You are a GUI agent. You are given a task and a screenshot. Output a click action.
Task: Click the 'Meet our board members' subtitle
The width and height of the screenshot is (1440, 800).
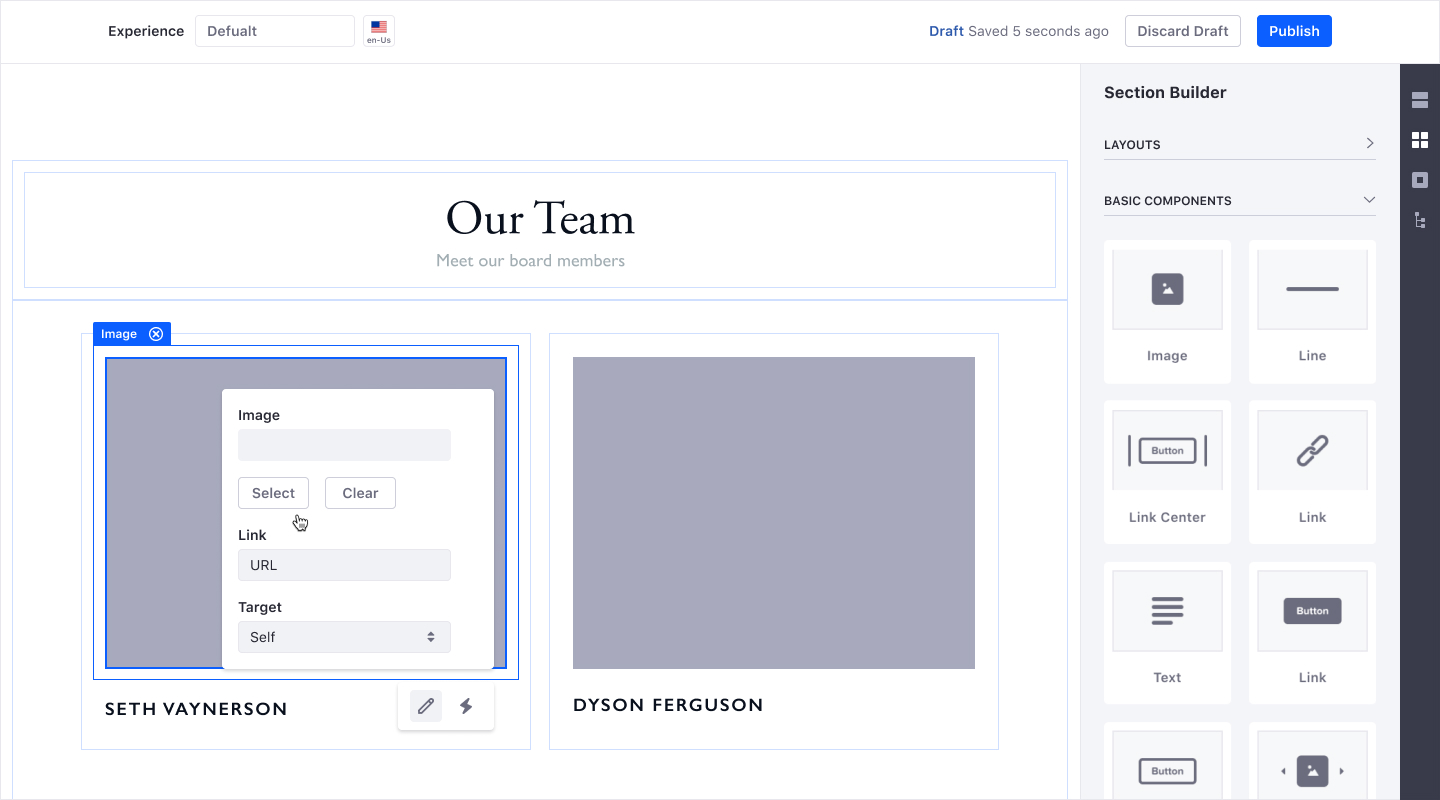click(530, 261)
